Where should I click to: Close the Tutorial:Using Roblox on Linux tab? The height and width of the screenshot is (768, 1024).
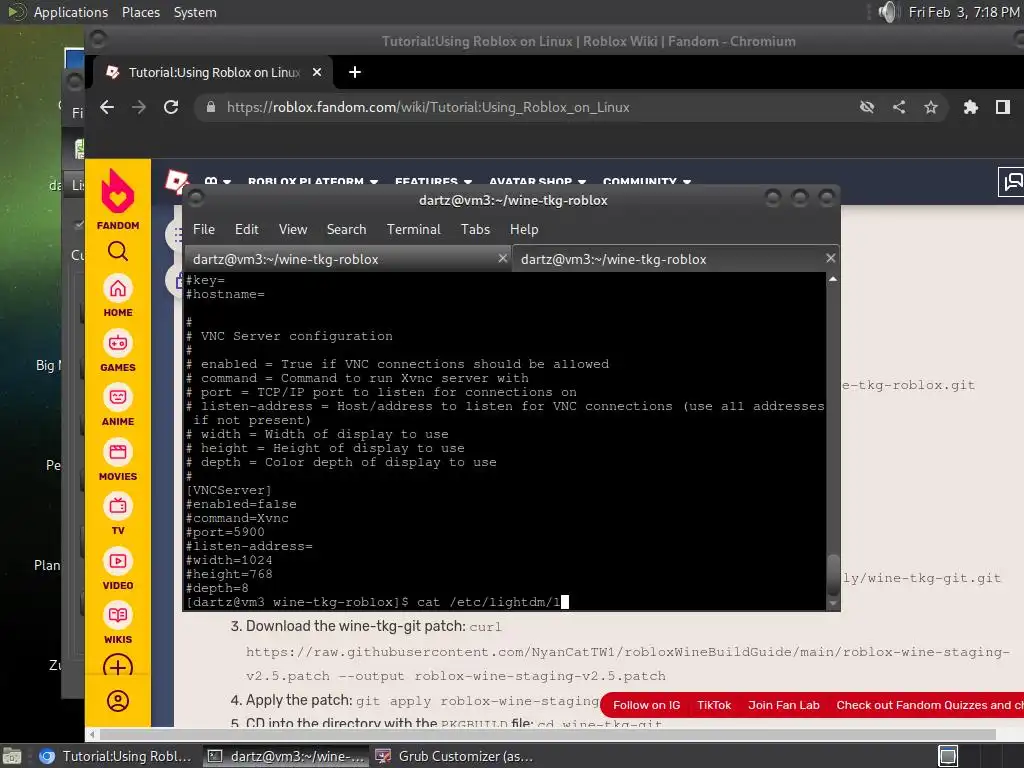[317, 72]
